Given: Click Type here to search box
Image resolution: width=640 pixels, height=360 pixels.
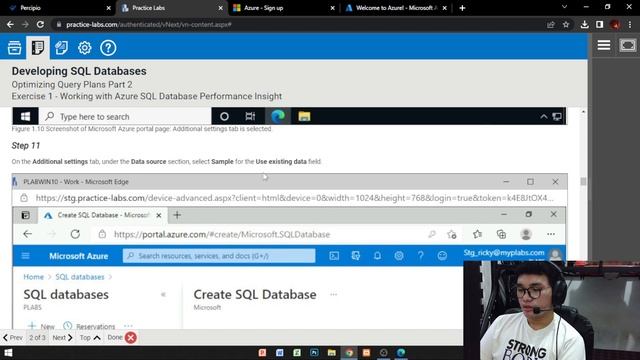Looking at the screenshot, I should point(125,116).
